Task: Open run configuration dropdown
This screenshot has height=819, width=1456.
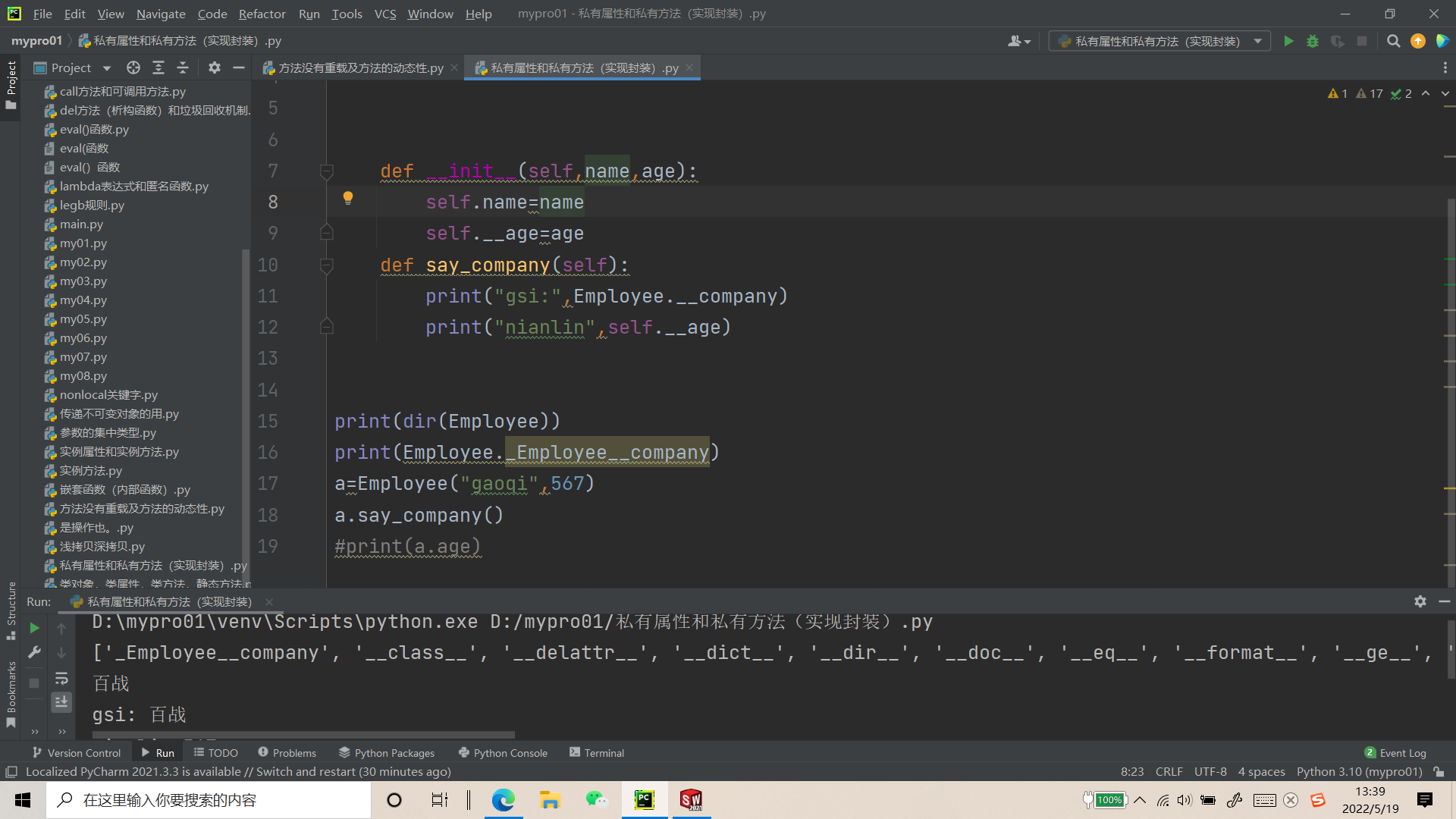Action: 1258,41
